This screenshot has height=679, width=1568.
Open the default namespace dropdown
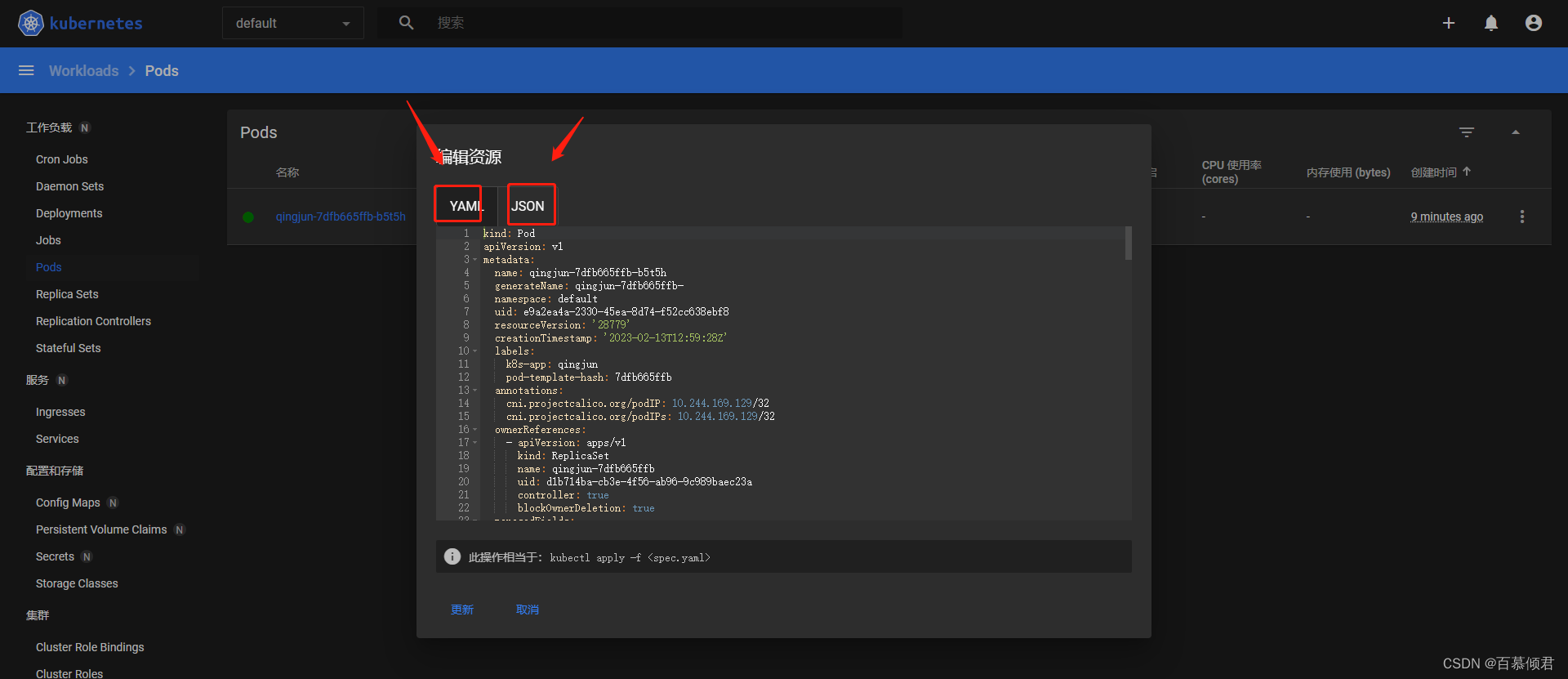[x=292, y=23]
